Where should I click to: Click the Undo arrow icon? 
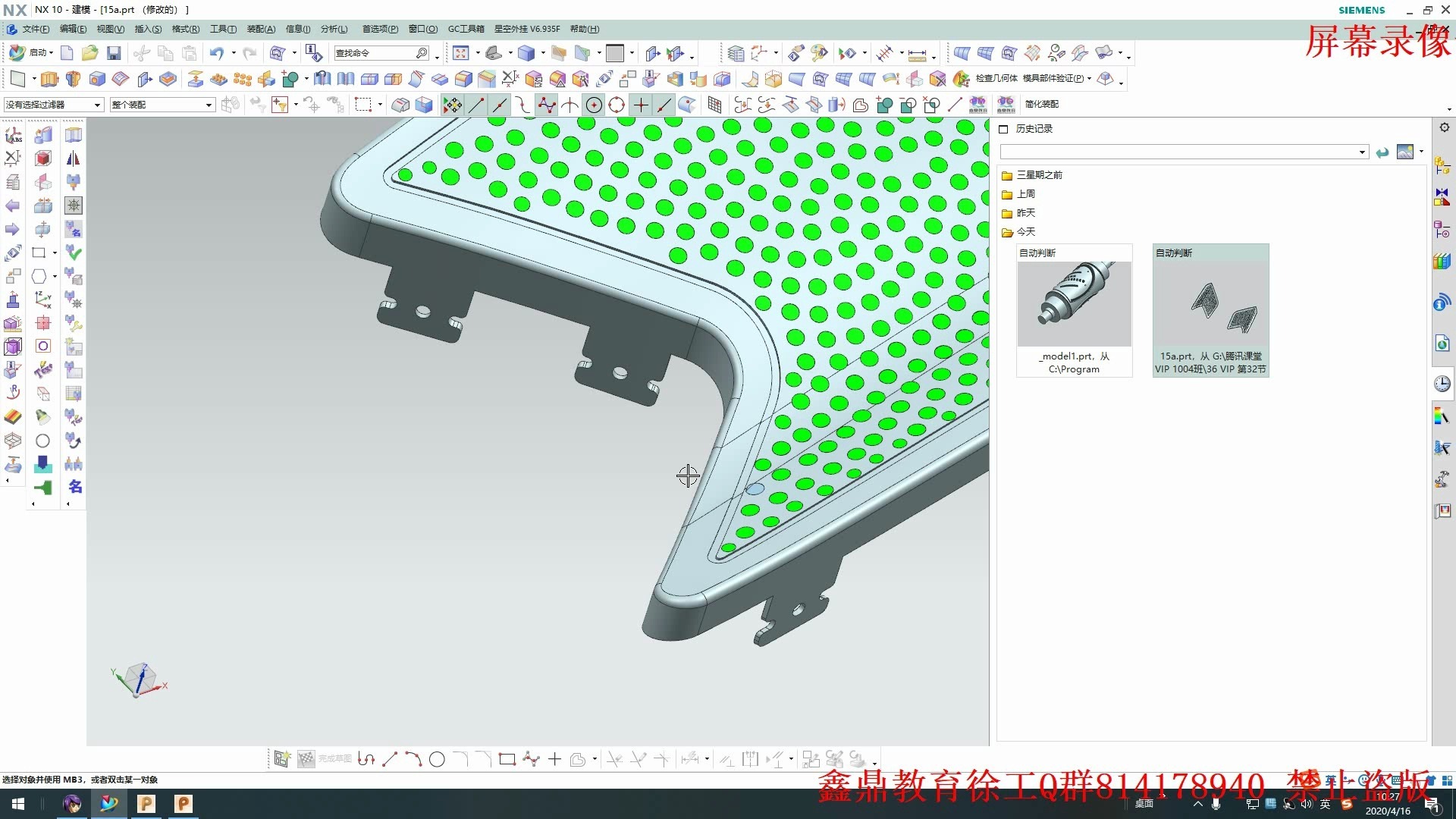(x=217, y=53)
